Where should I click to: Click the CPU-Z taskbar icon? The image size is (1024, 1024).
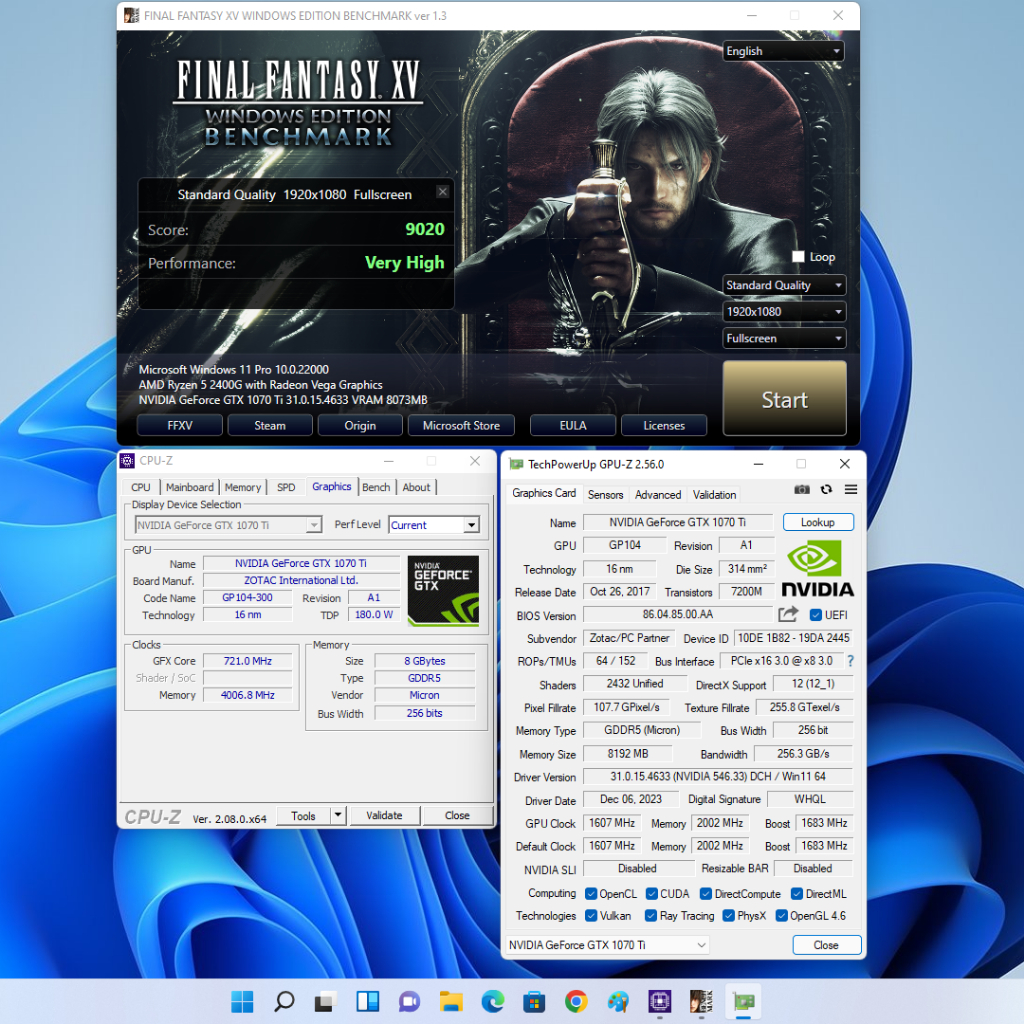(659, 1001)
